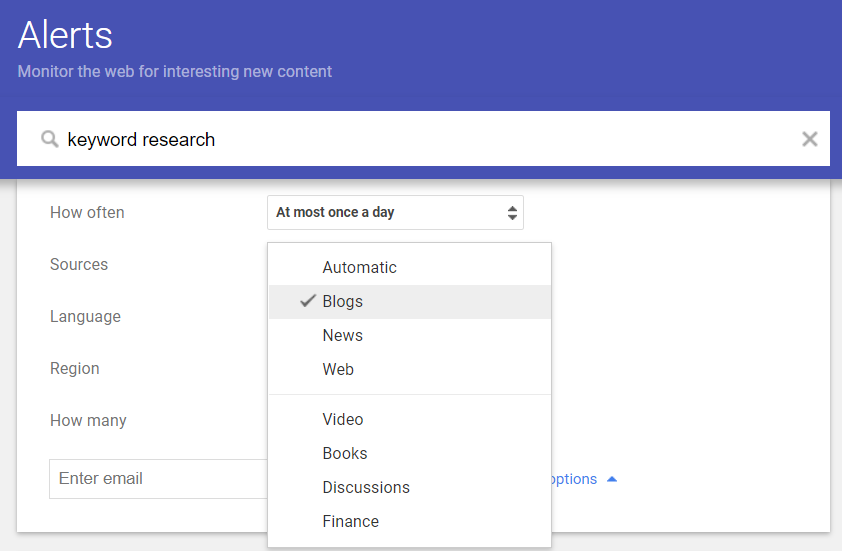
Task: Select News as the source
Action: [x=410, y=335]
